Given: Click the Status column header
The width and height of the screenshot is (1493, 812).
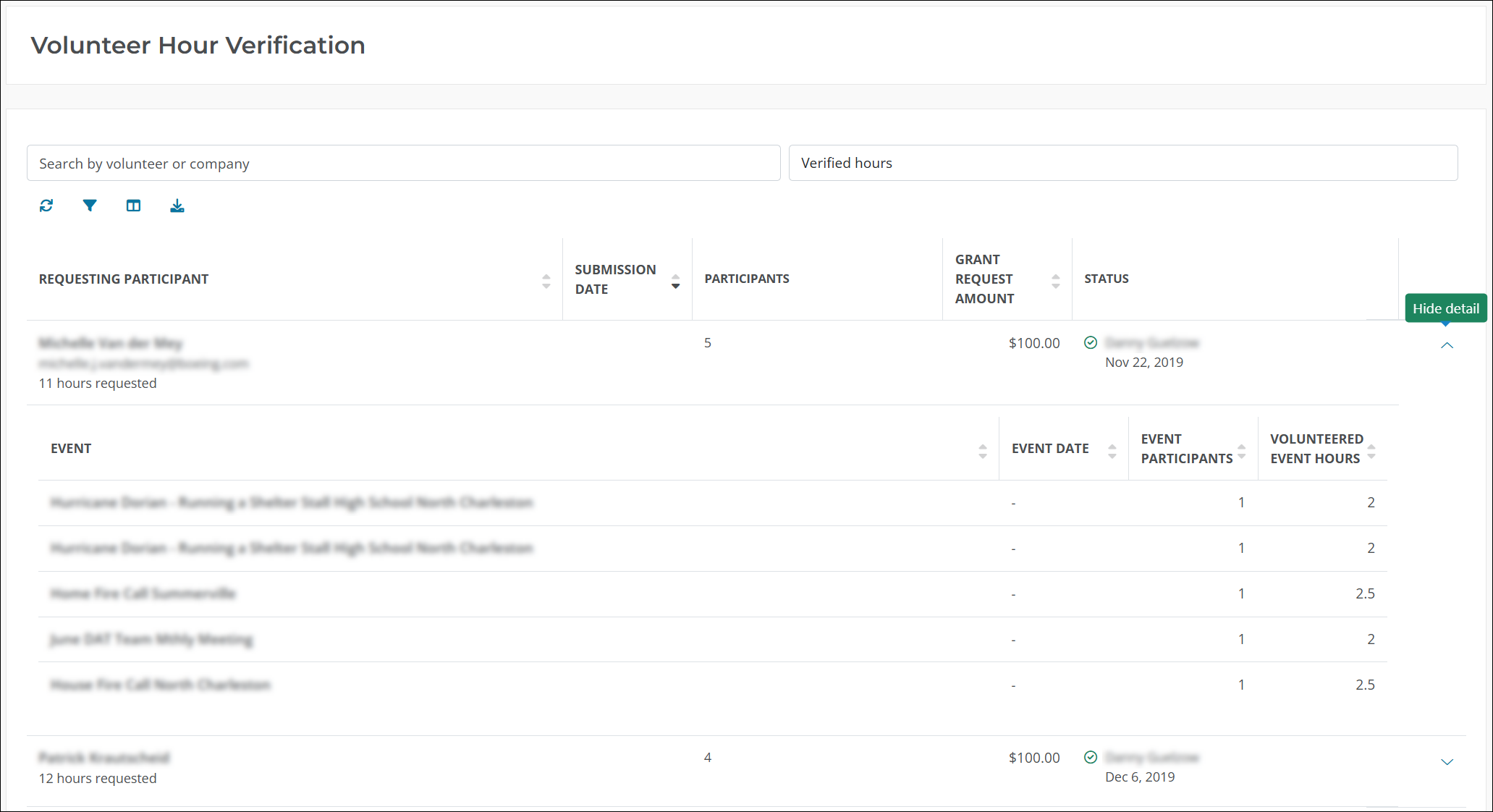Looking at the screenshot, I should [x=1107, y=279].
